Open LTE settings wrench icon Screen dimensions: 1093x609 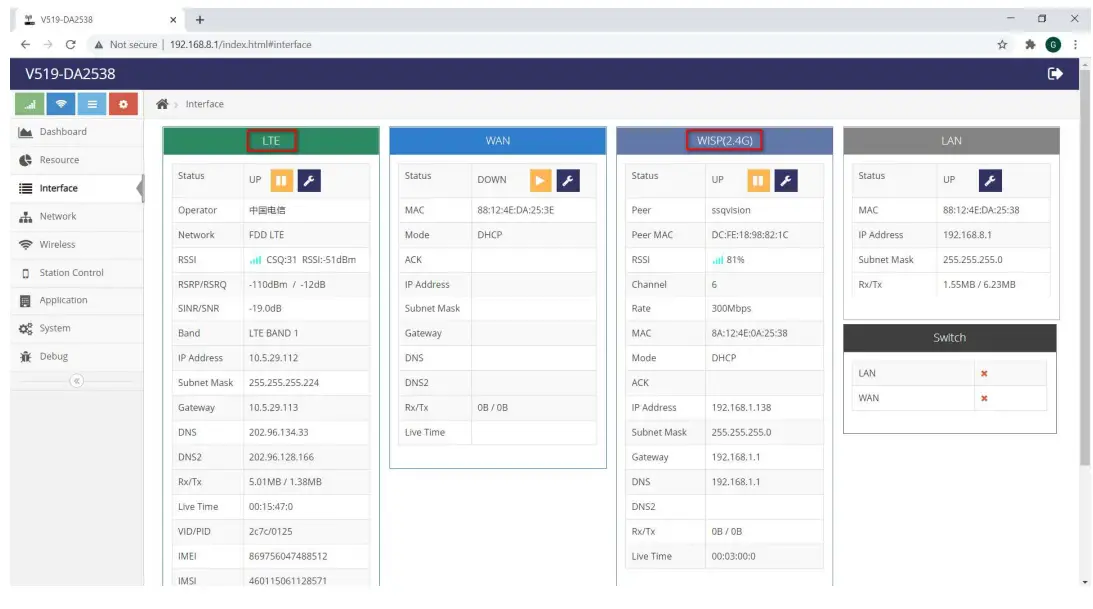click(309, 180)
